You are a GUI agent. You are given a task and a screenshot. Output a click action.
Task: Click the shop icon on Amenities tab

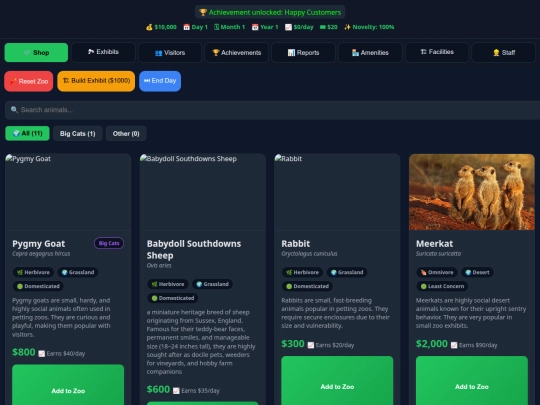tap(355, 52)
